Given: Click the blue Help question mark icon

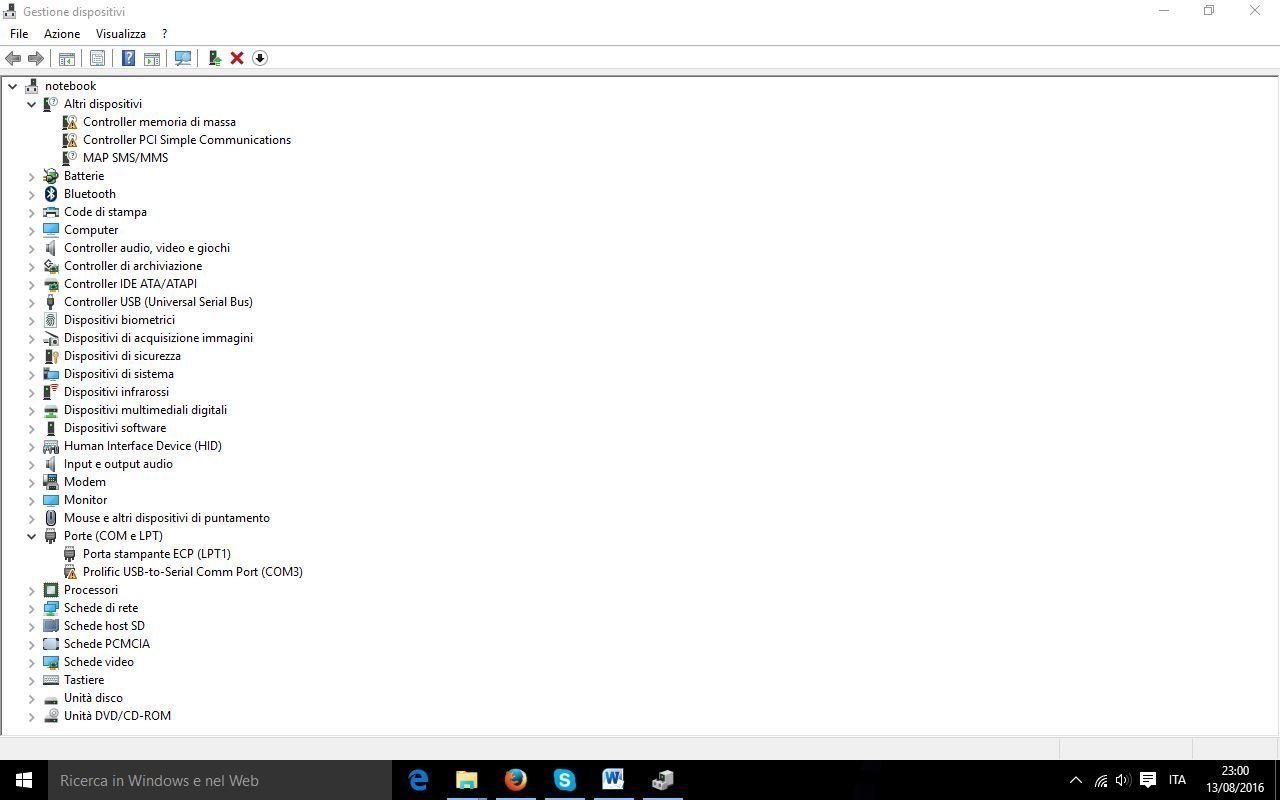Looking at the screenshot, I should 128,58.
